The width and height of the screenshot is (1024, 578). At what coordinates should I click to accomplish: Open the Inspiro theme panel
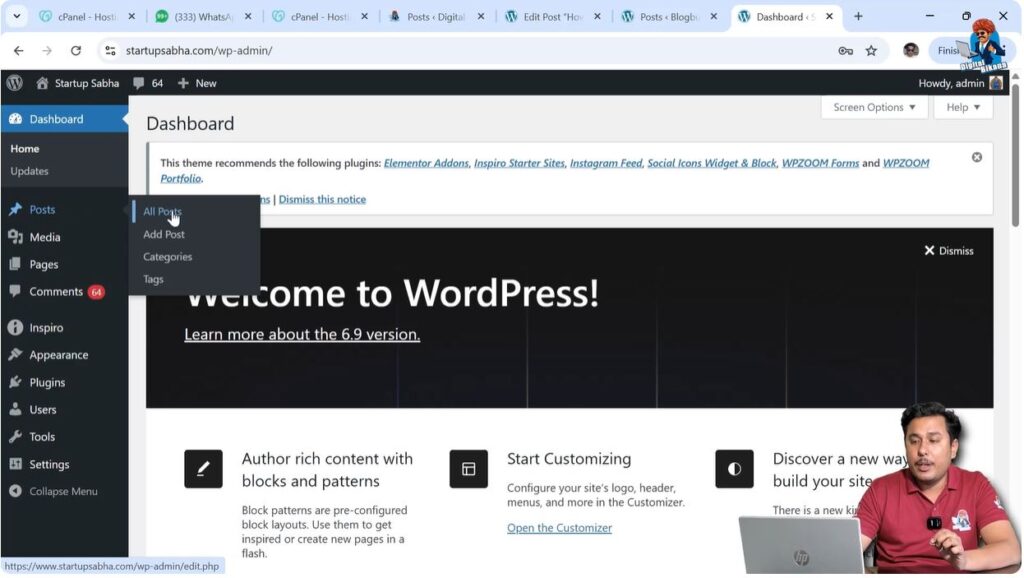pos(45,327)
